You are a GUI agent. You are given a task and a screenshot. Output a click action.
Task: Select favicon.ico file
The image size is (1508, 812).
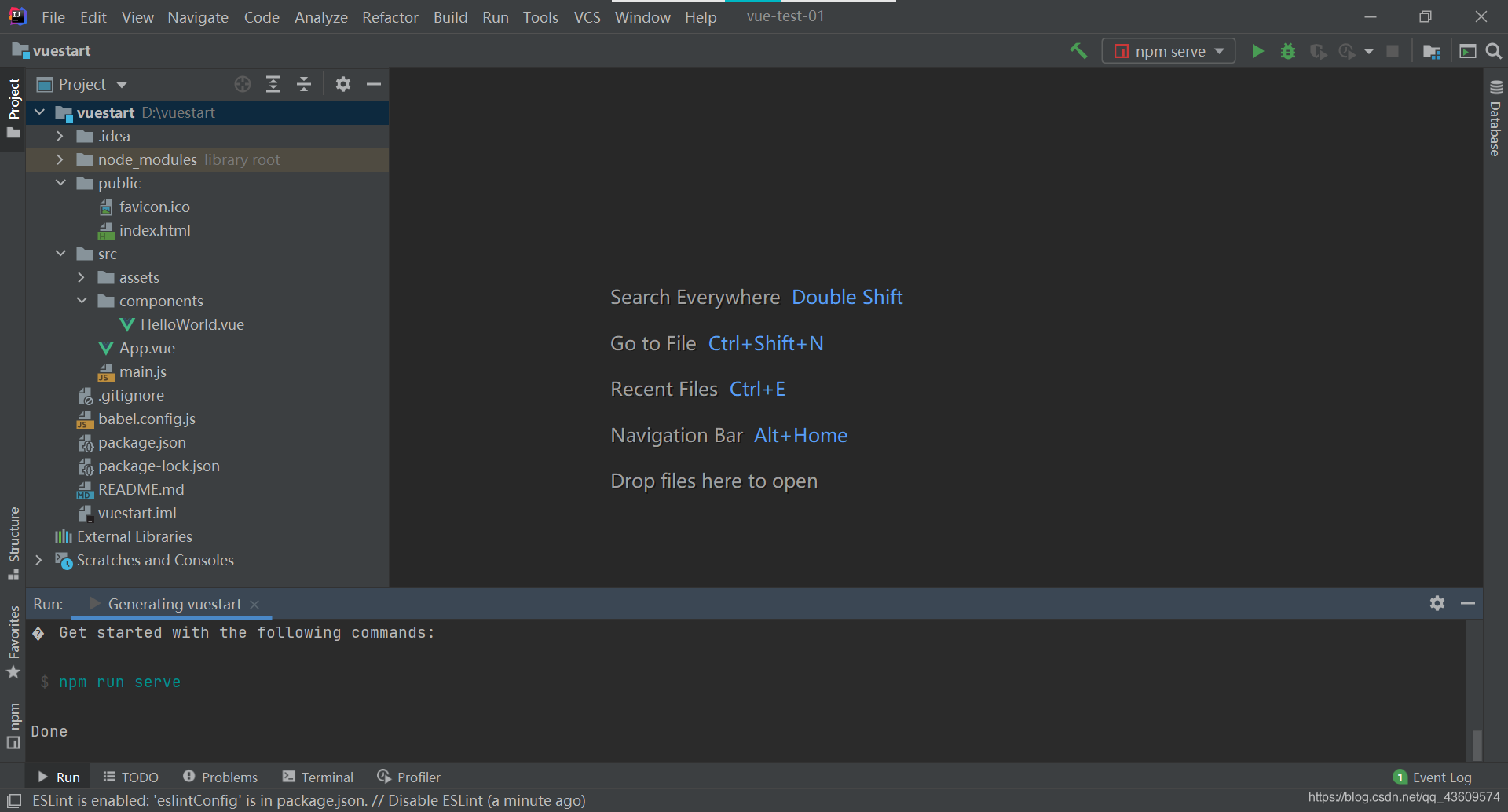click(x=154, y=207)
